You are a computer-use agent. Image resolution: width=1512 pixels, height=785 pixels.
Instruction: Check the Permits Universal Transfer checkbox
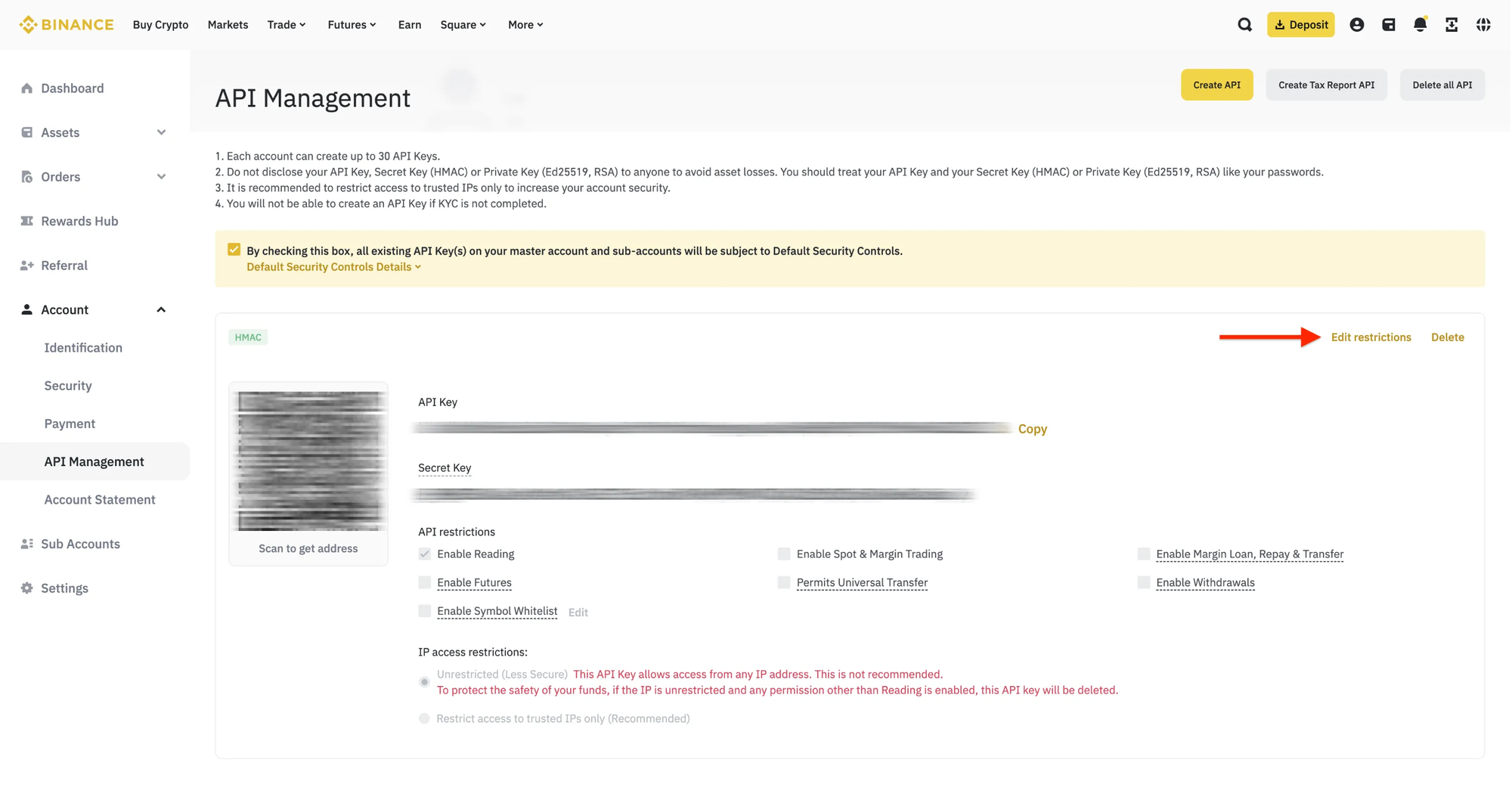784,582
